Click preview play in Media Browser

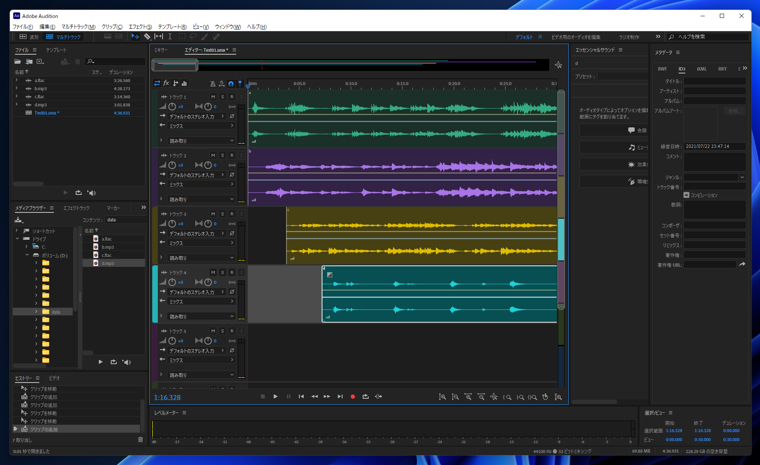[x=100, y=362]
